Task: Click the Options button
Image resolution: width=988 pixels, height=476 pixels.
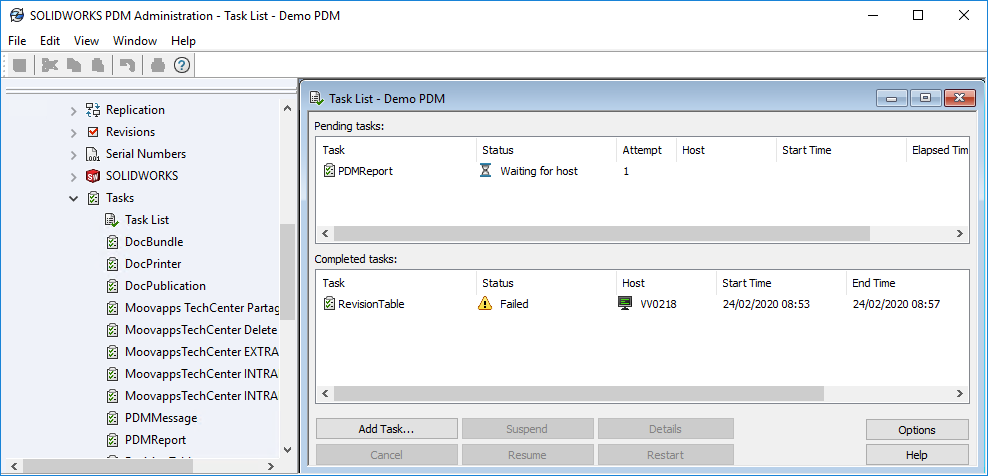Action: point(916,430)
